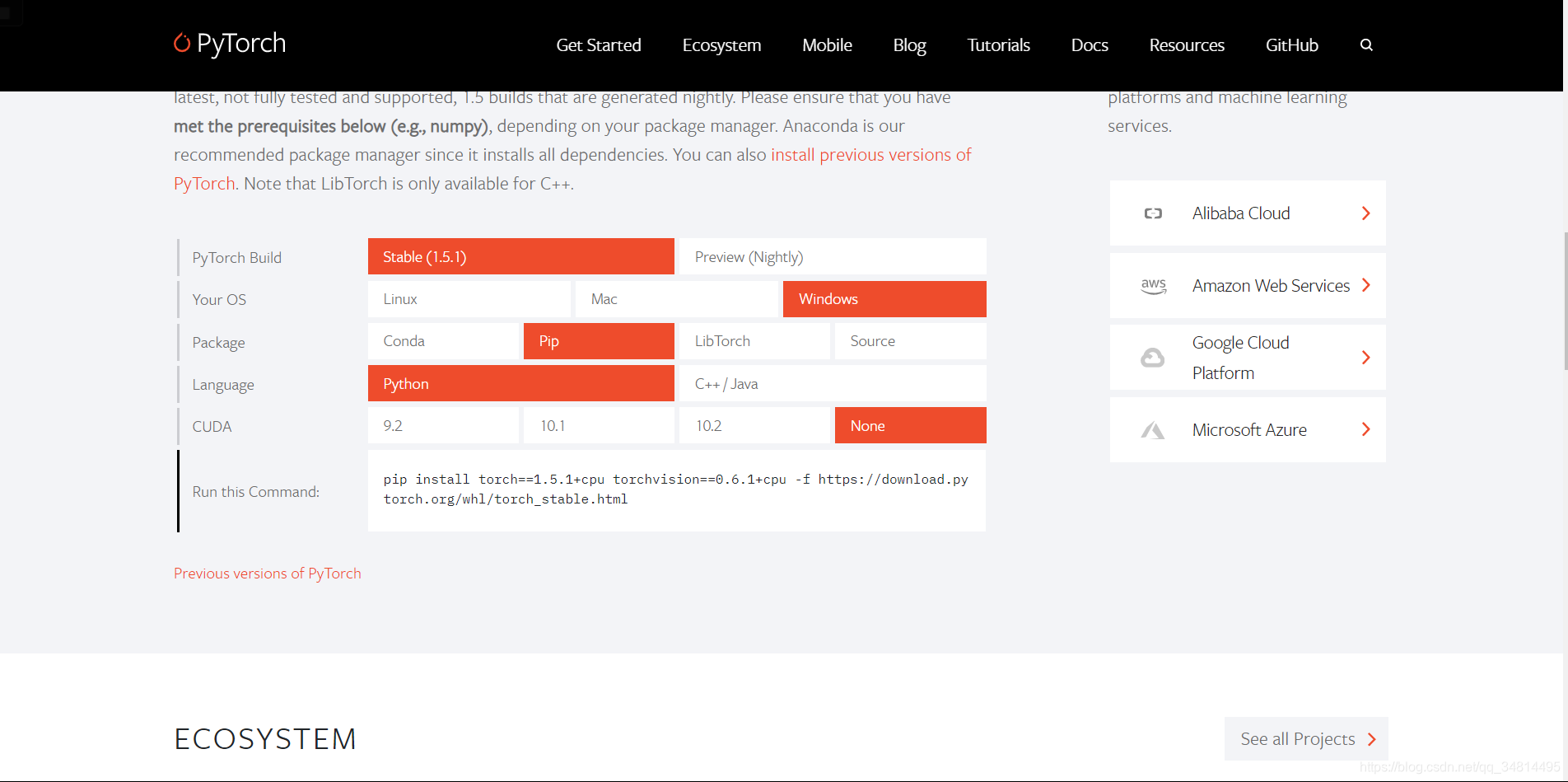Open Mobile nav item
Screen dimensions: 1568x782
pos(827,45)
